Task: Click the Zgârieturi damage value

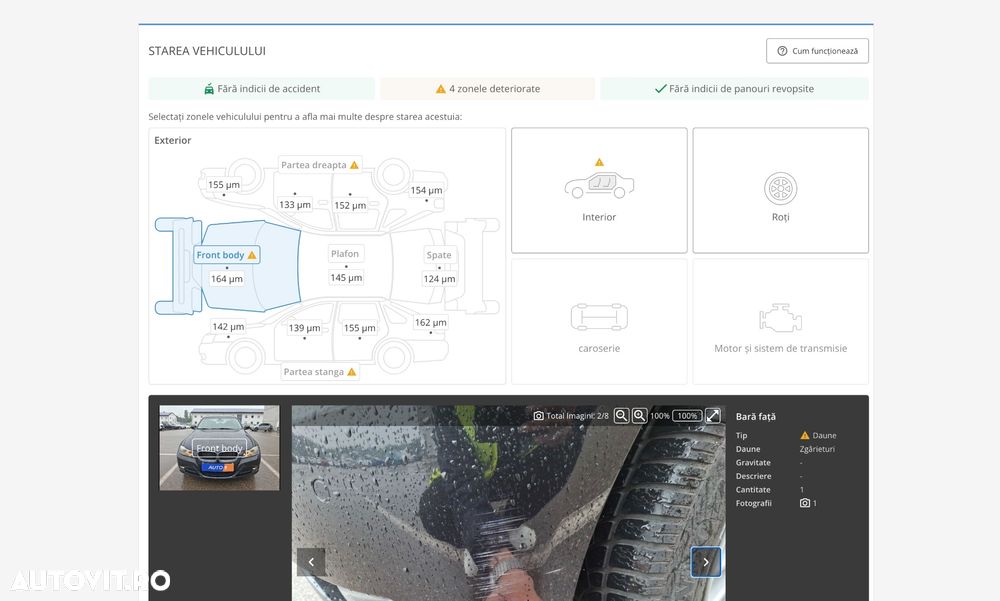Action: pos(817,449)
